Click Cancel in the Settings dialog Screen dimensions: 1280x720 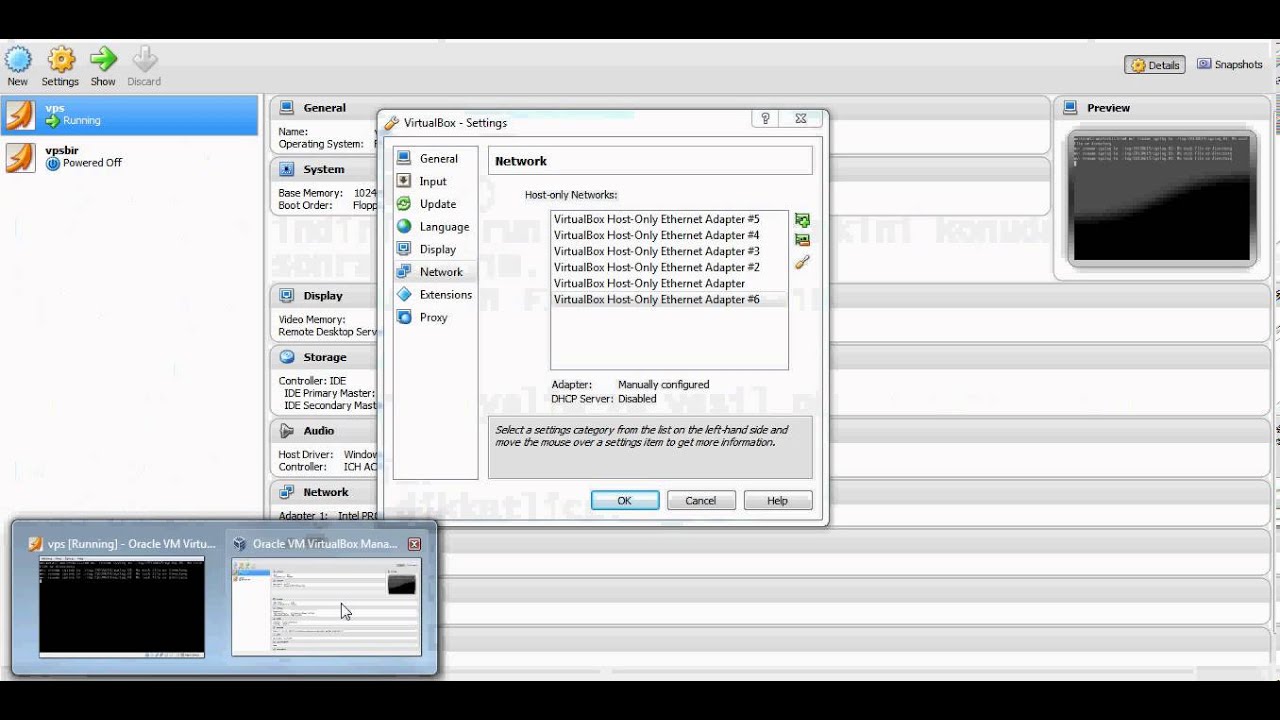click(701, 501)
